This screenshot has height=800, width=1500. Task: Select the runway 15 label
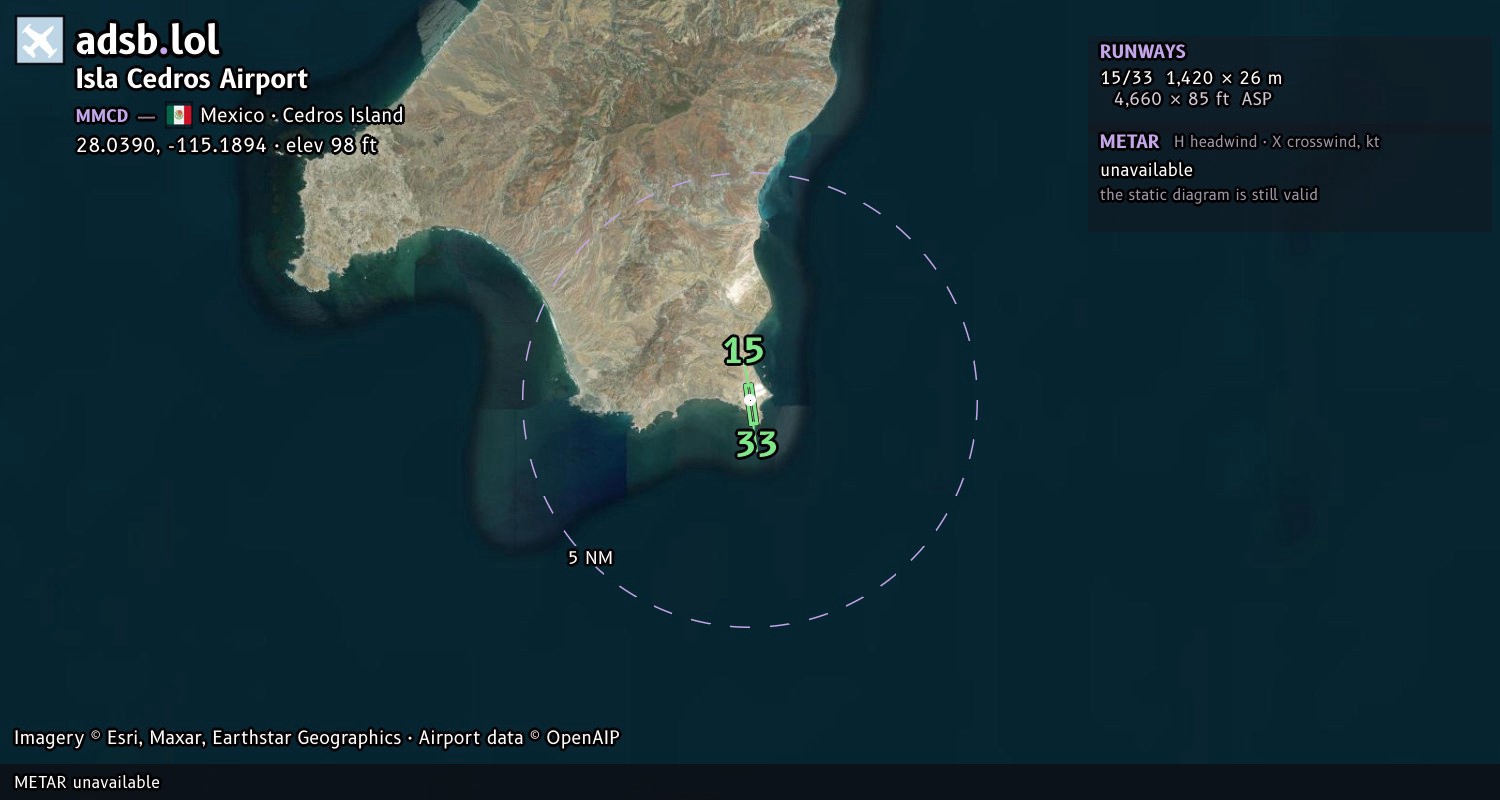[743, 351]
